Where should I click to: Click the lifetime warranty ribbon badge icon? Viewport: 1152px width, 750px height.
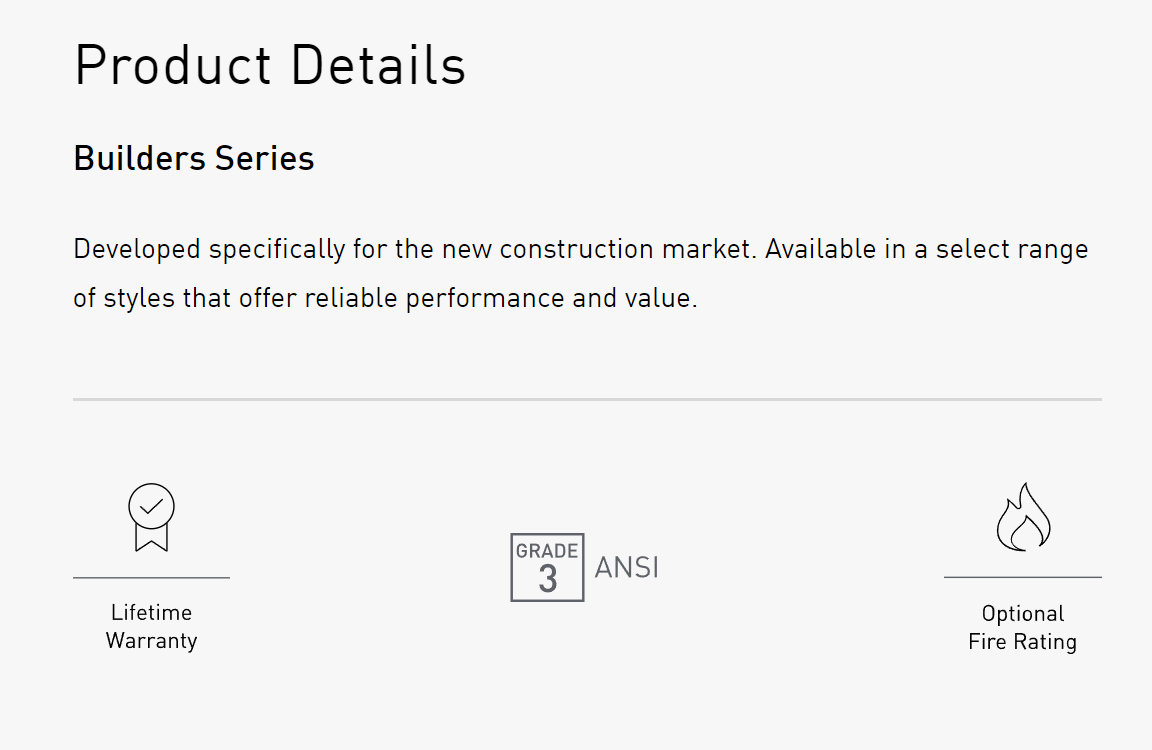[x=151, y=517]
